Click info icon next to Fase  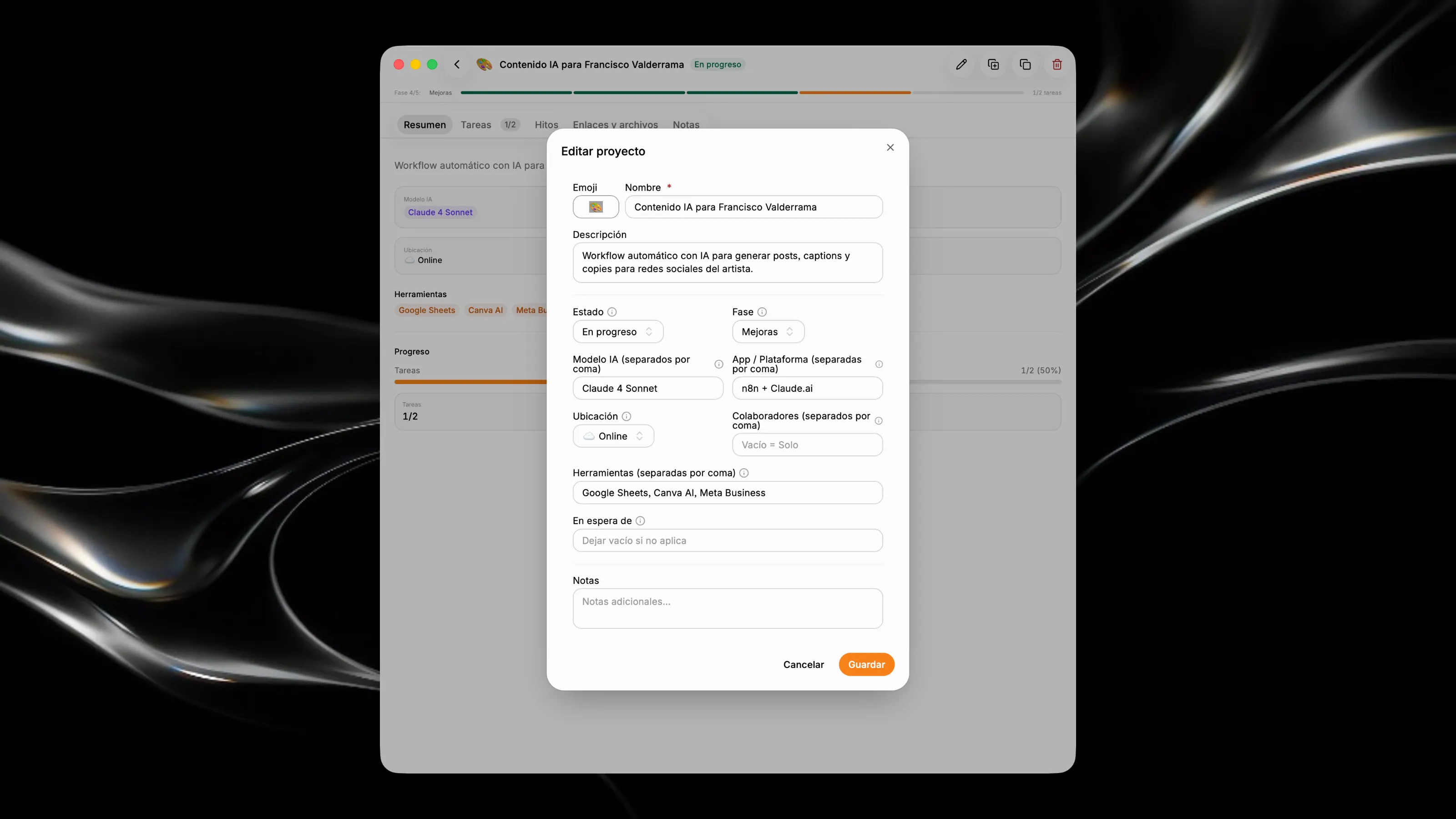(x=762, y=312)
